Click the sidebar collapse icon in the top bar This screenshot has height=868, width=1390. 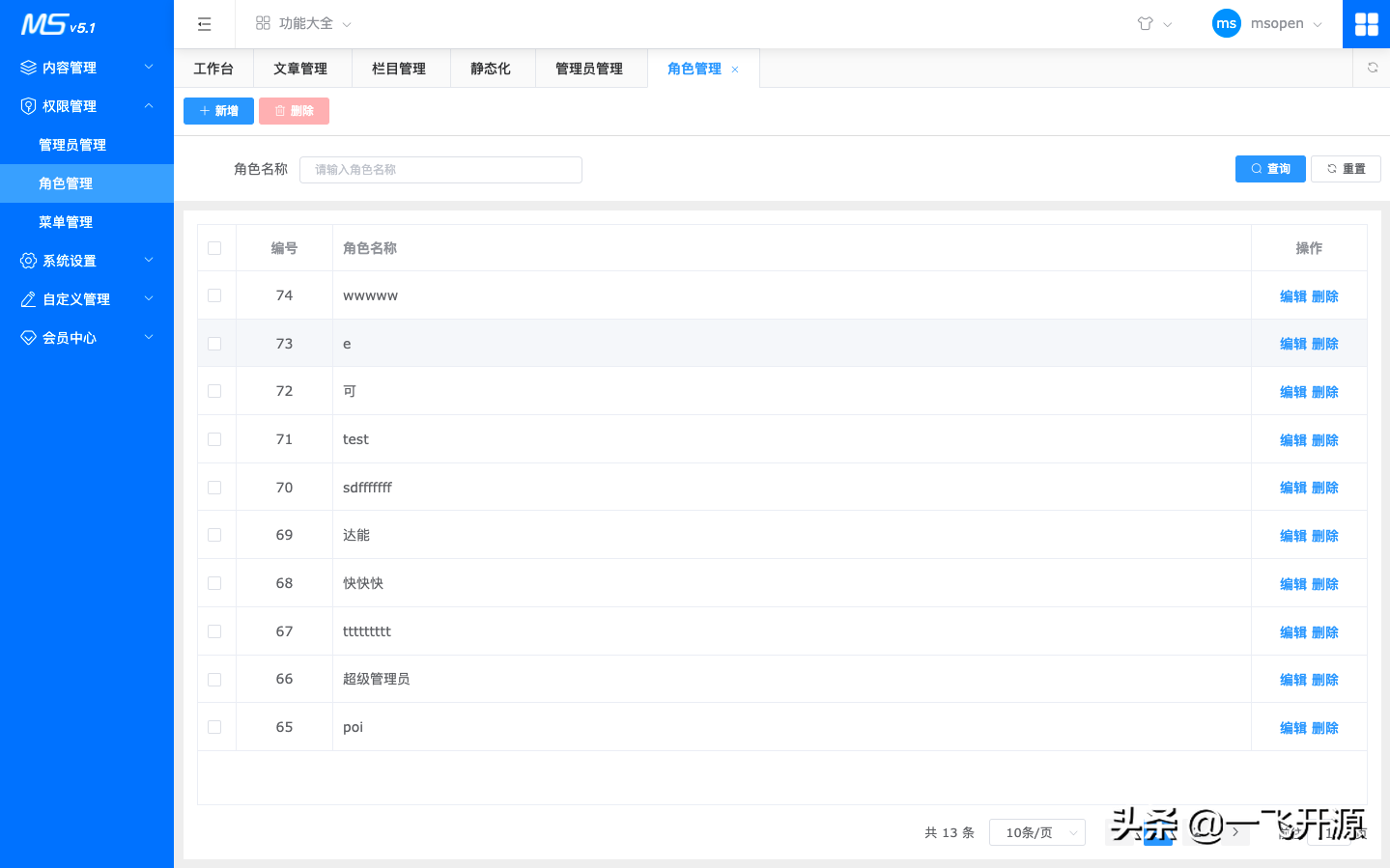tap(204, 23)
